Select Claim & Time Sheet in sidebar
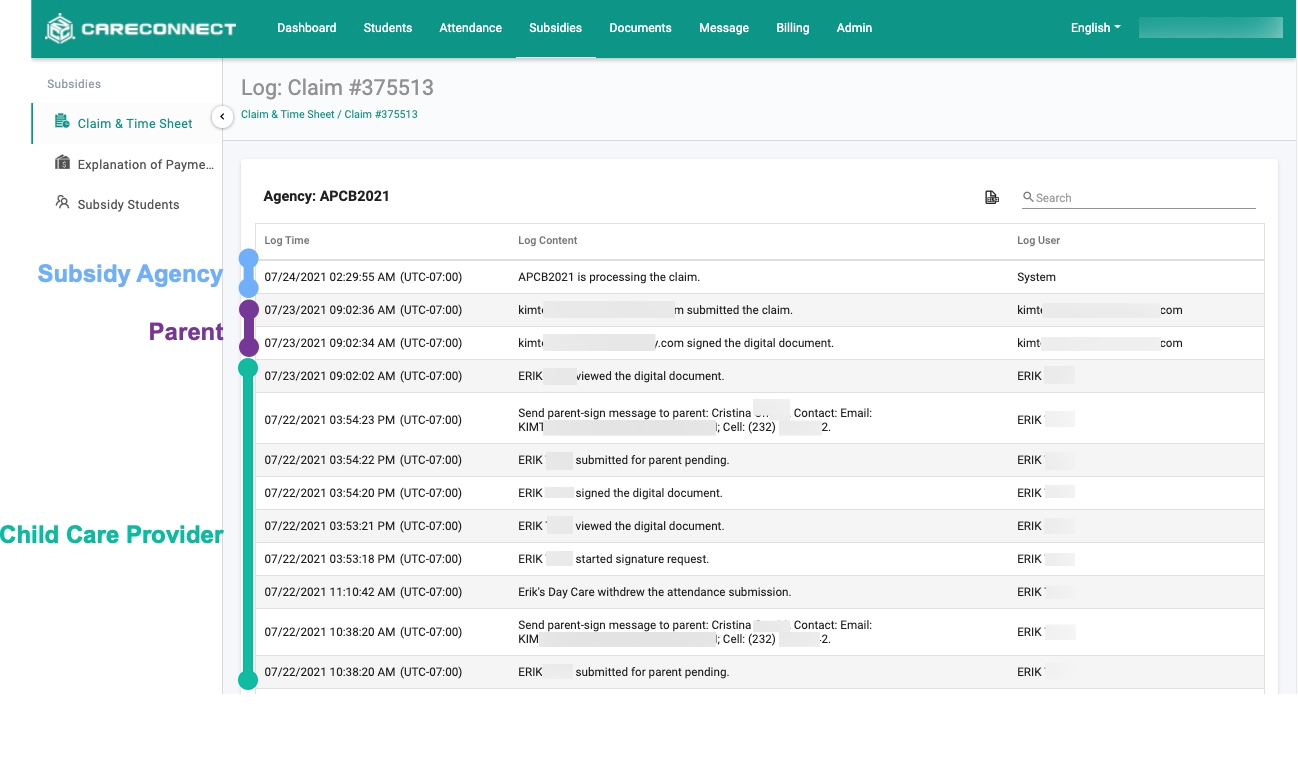This screenshot has height=762, width=1298. click(x=135, y=123)
